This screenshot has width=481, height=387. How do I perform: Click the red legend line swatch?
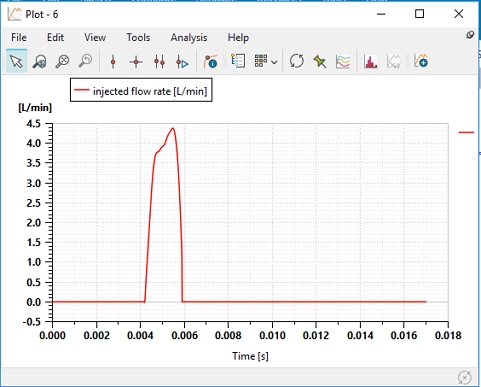click(82, 90)
